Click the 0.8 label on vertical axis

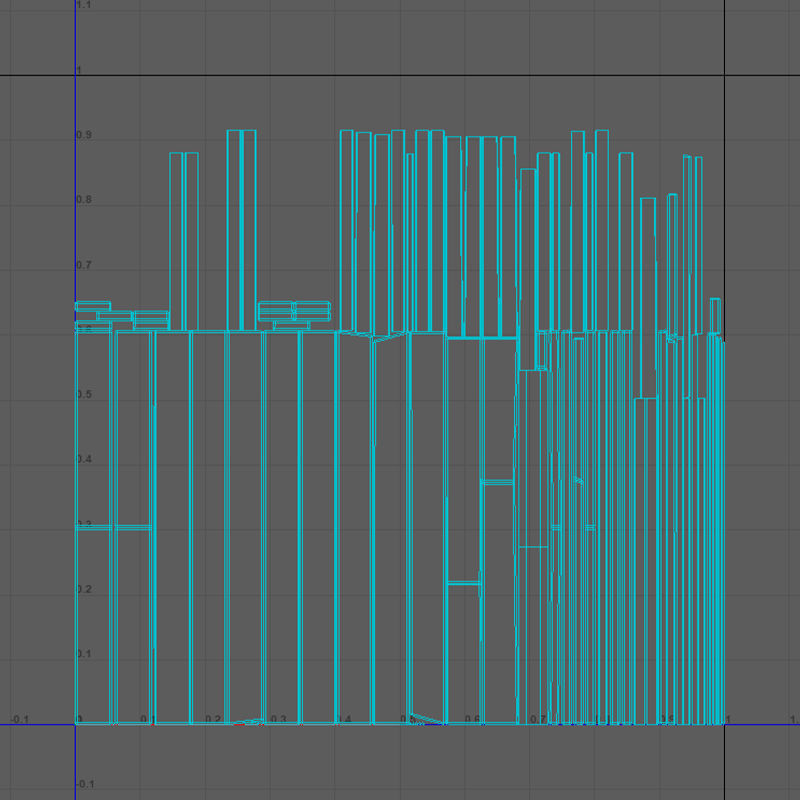tap(84, 200)
